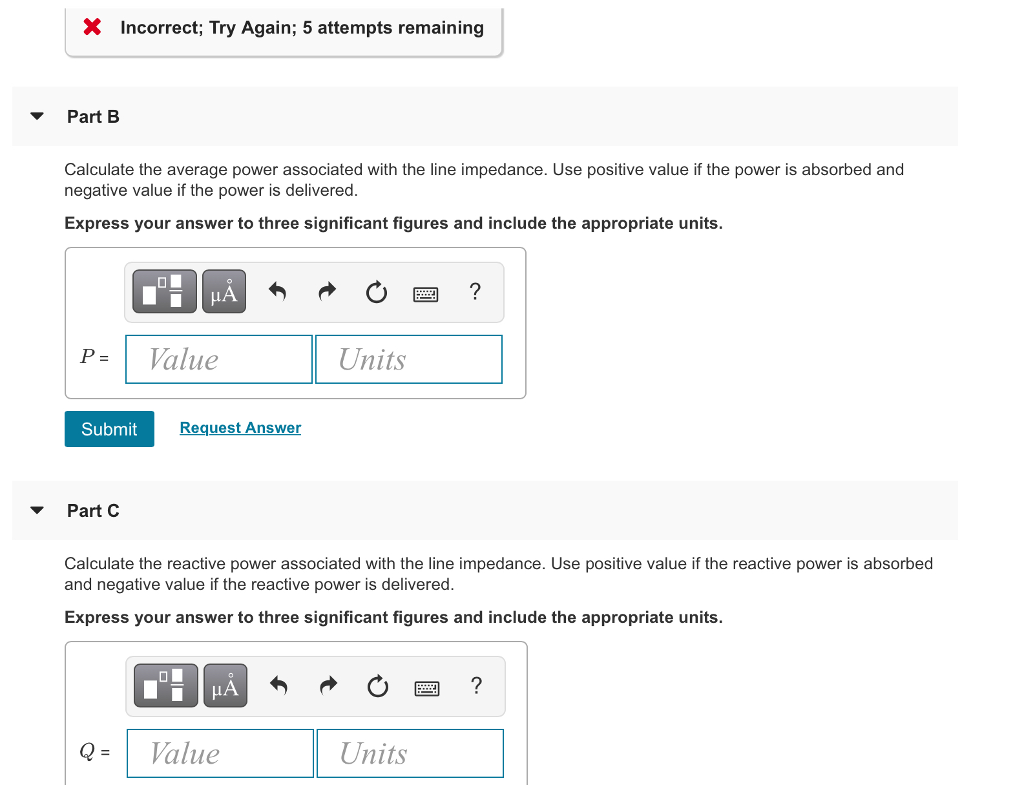Undo last entry in Part B toolbar

click(278, 291)
